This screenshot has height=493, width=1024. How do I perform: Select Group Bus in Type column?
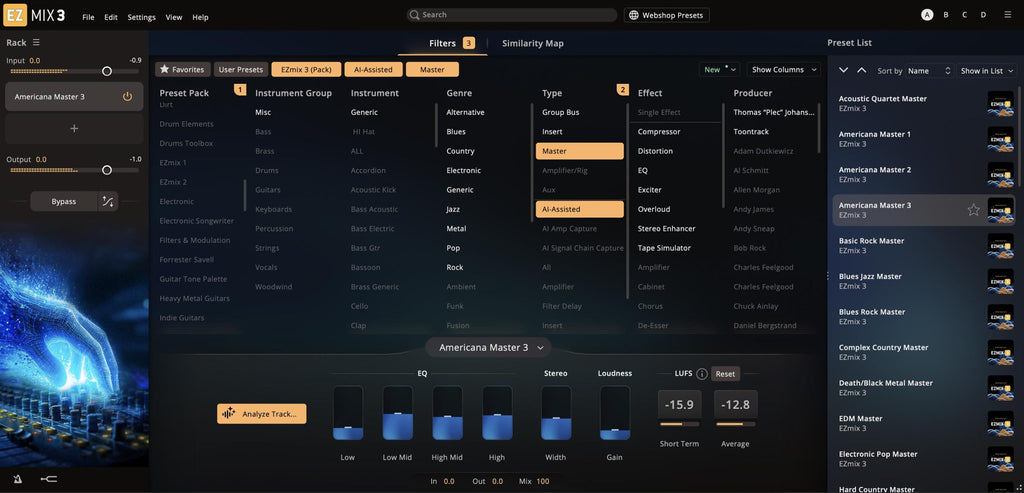click(x=560, y=112)
